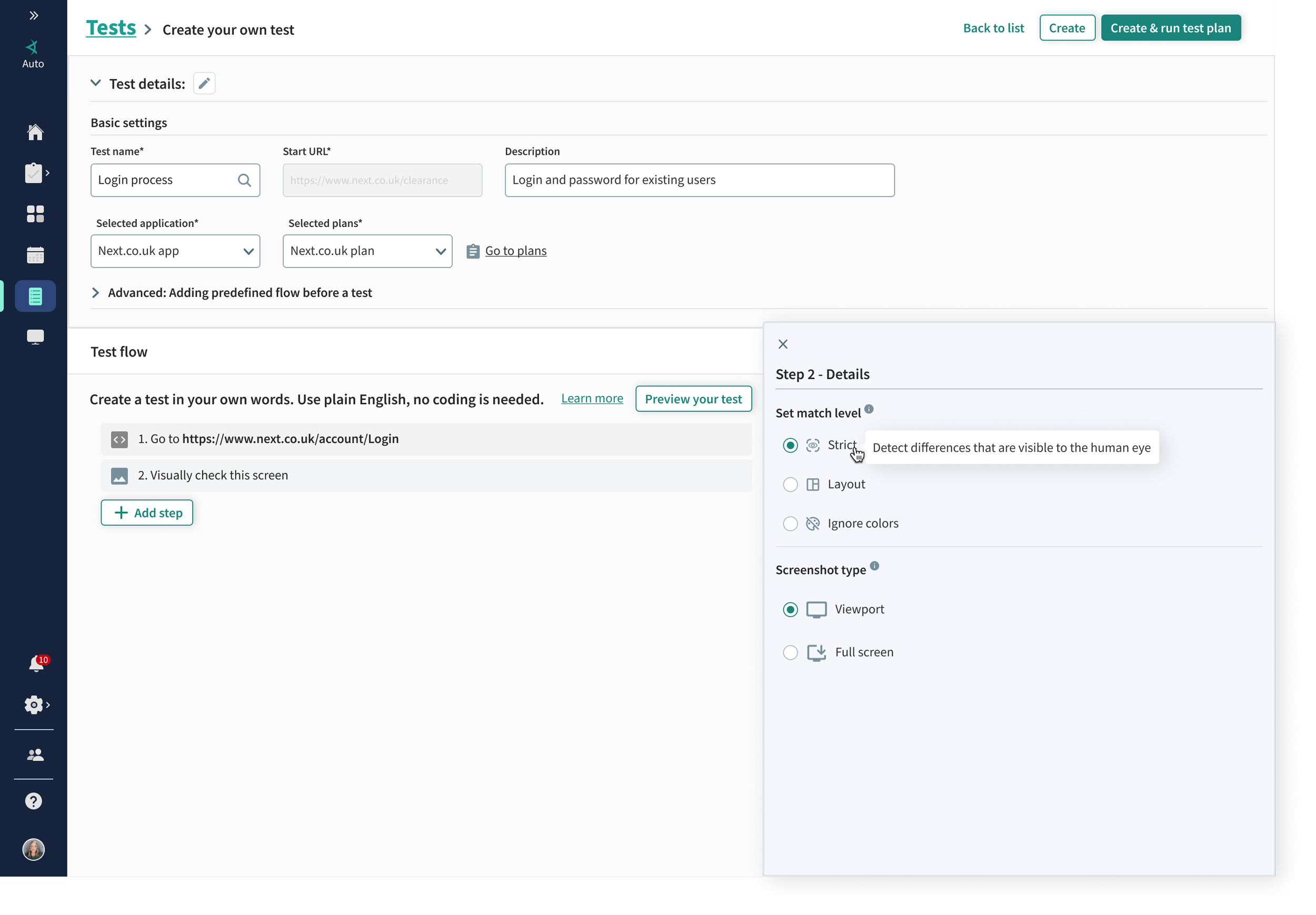Click info icon next to Set match level
Viewport: 1316px width, 915px height.
click(x=869, y=409)
